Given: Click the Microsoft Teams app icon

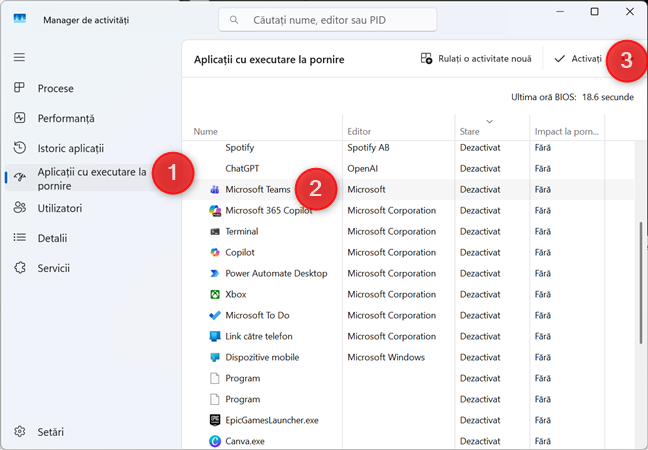Looking at the screenshot, I should click(214, 189).
